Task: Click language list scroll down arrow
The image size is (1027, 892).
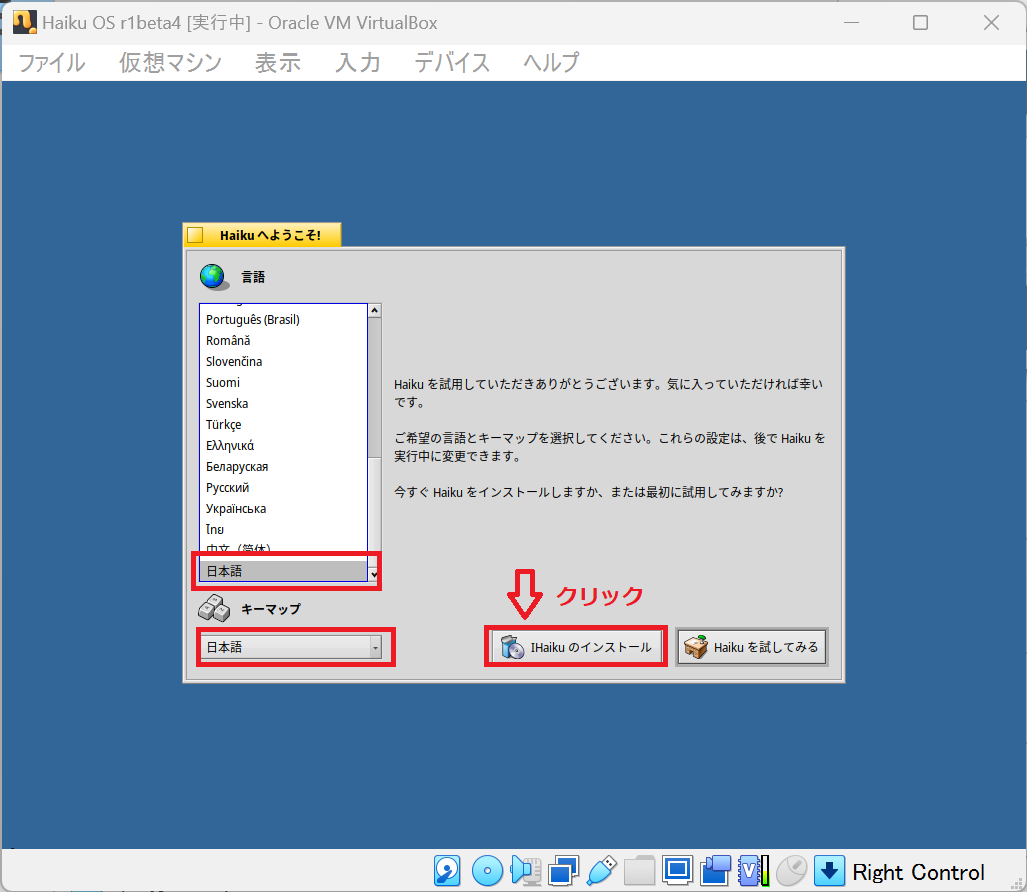Action: [375, 574]
